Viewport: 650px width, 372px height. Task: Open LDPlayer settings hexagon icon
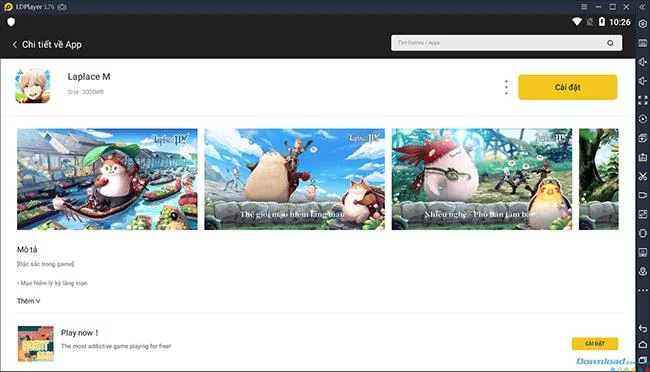(643, 24)
